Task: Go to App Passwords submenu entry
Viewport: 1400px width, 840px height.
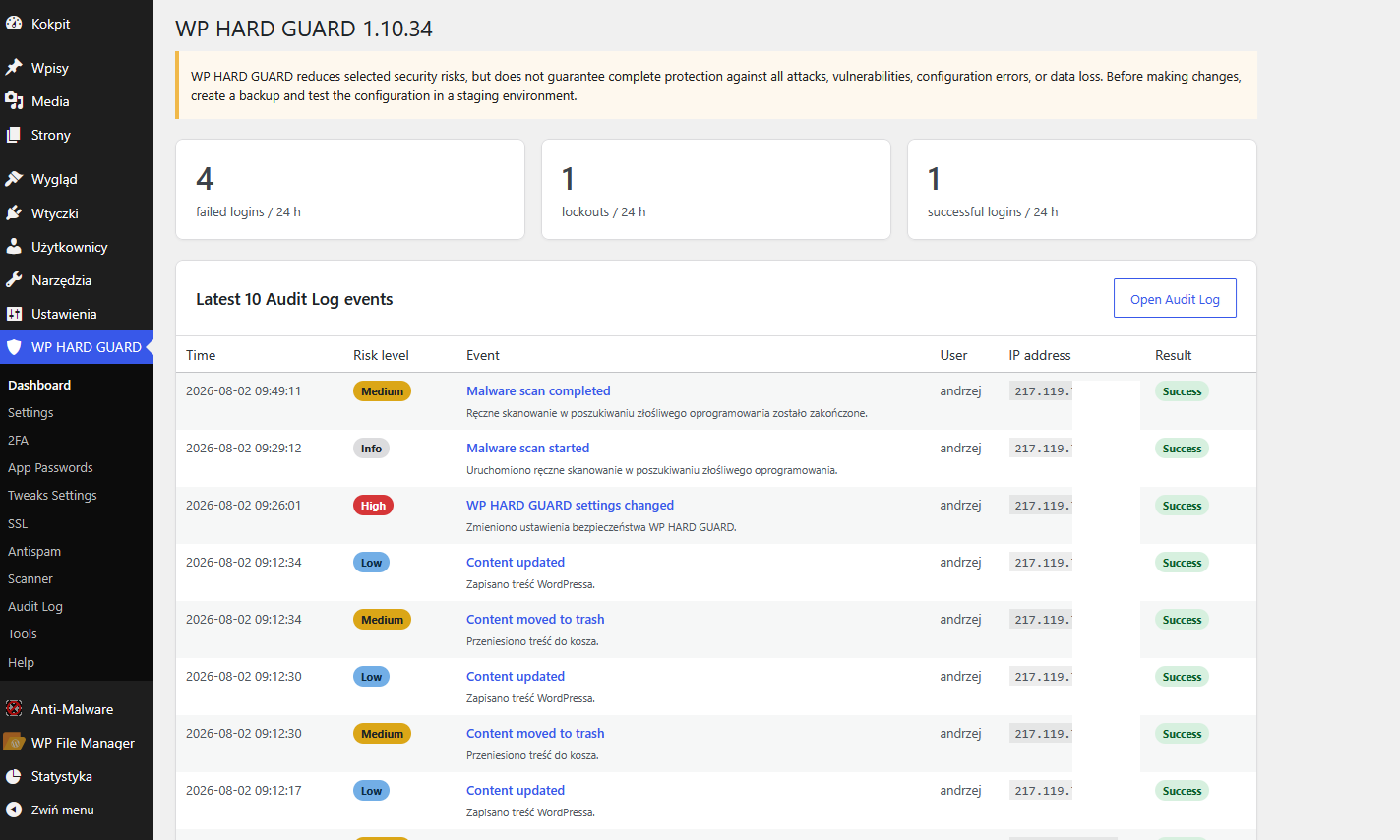Action: point(50,467)
